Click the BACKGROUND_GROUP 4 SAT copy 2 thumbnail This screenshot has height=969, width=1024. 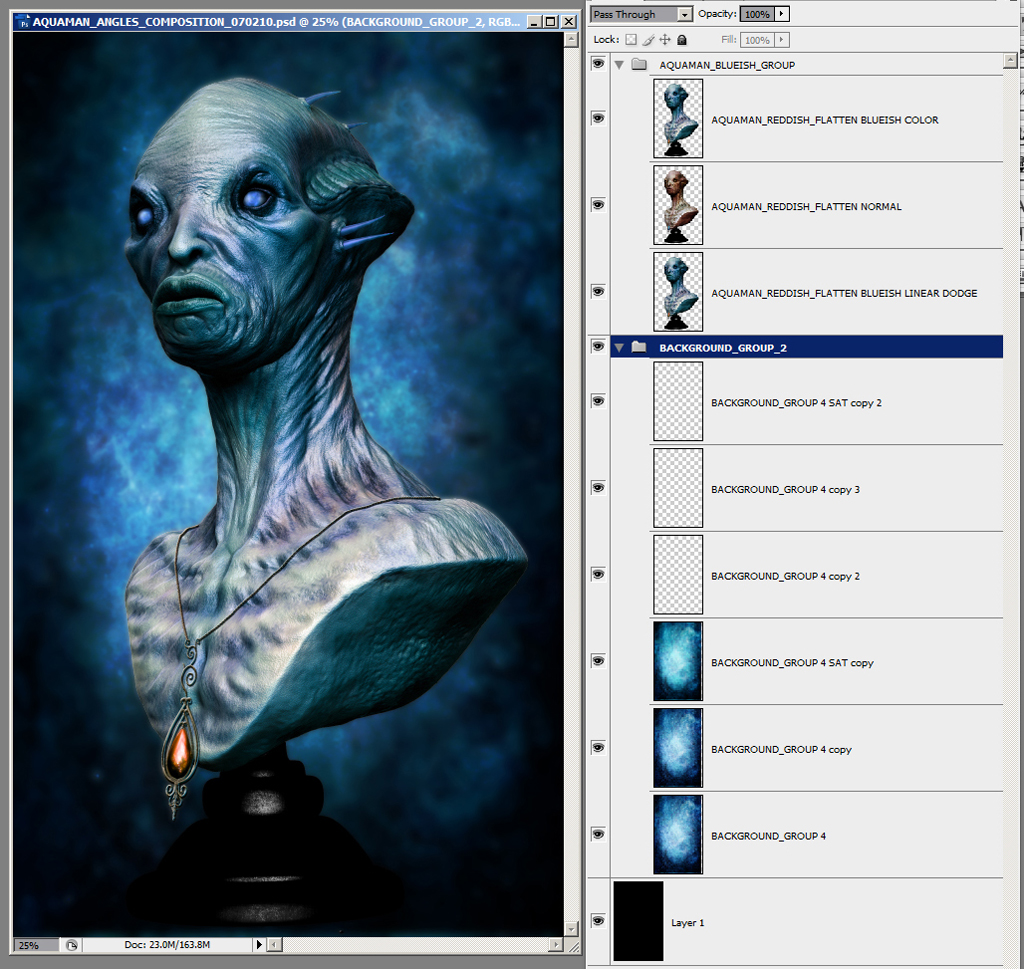point(678,402)
